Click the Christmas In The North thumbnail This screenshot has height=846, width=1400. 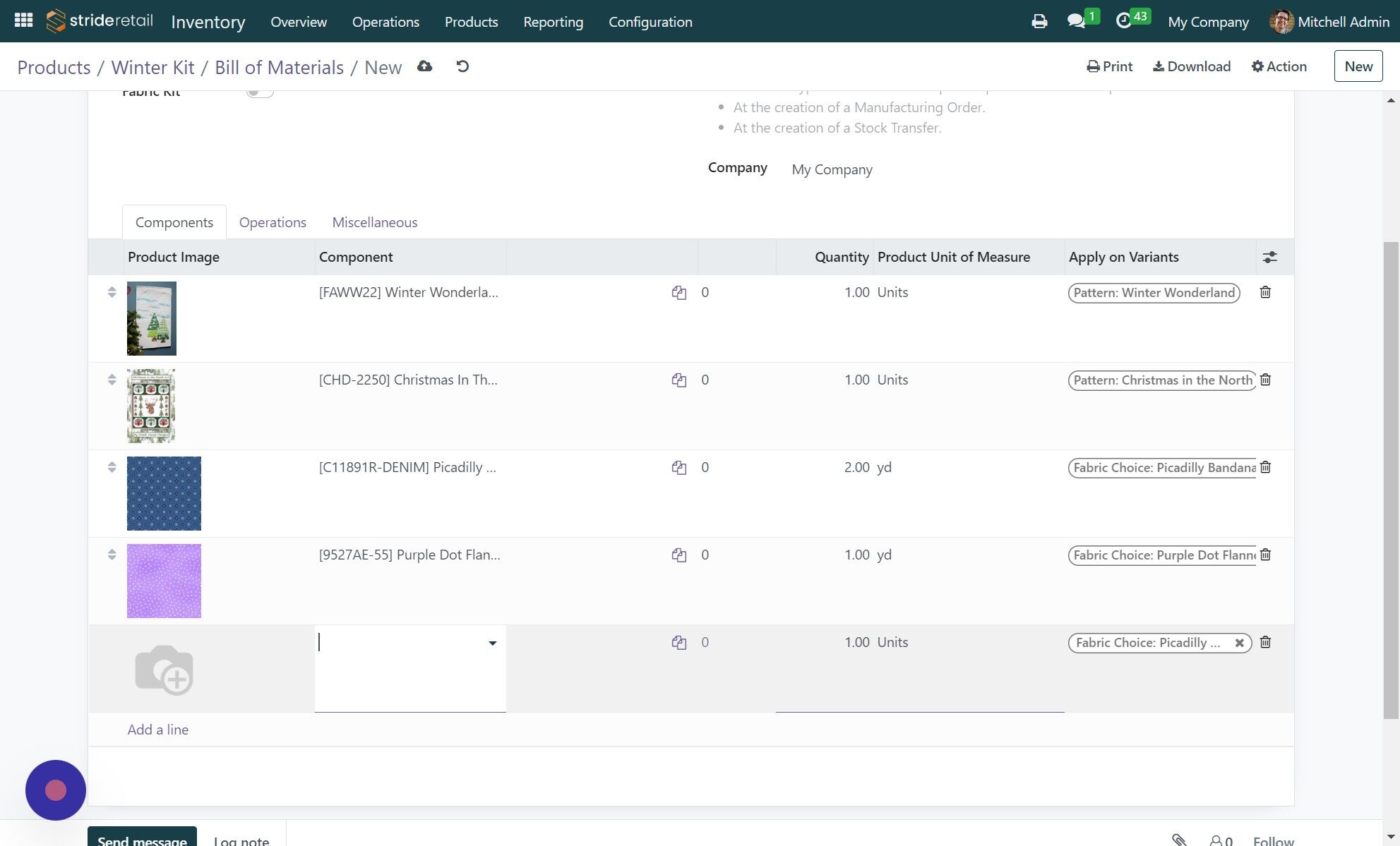click(x=151, y=406)
